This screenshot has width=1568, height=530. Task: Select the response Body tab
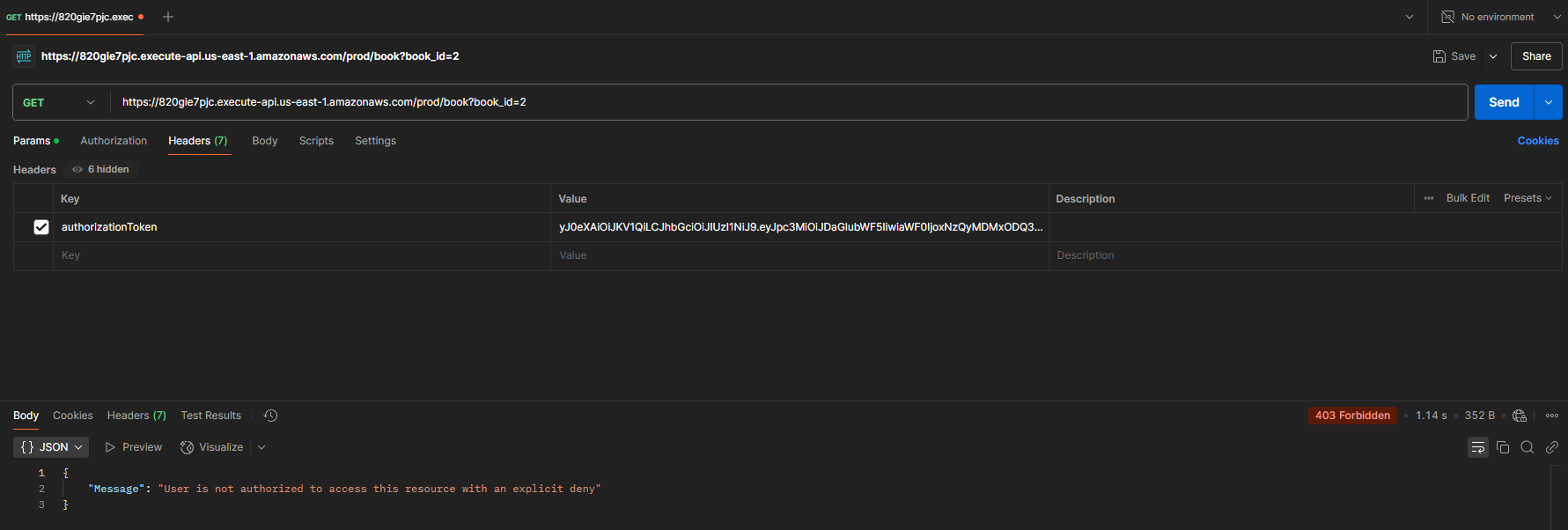pos(26,416)
